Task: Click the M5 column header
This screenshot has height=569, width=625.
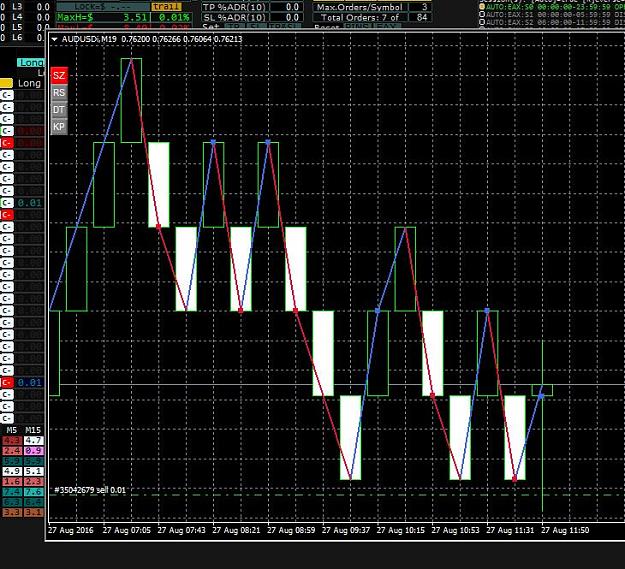Action: point(12,430)
